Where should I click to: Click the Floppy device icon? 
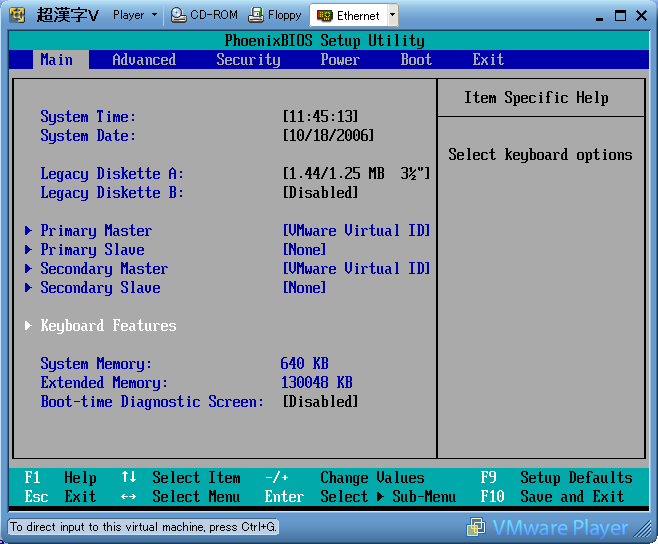tap(256, 15)
